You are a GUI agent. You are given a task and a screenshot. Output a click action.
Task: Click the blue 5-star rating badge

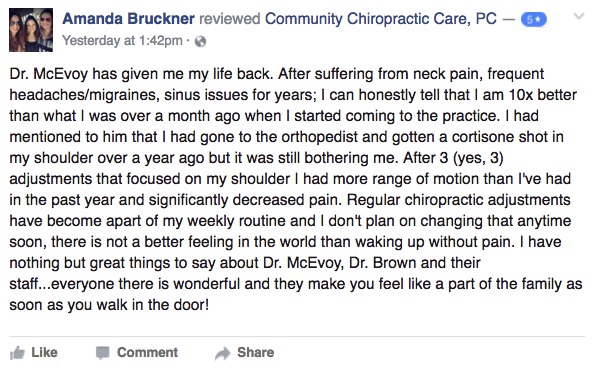pyautogui.click(x=533, y=20)
